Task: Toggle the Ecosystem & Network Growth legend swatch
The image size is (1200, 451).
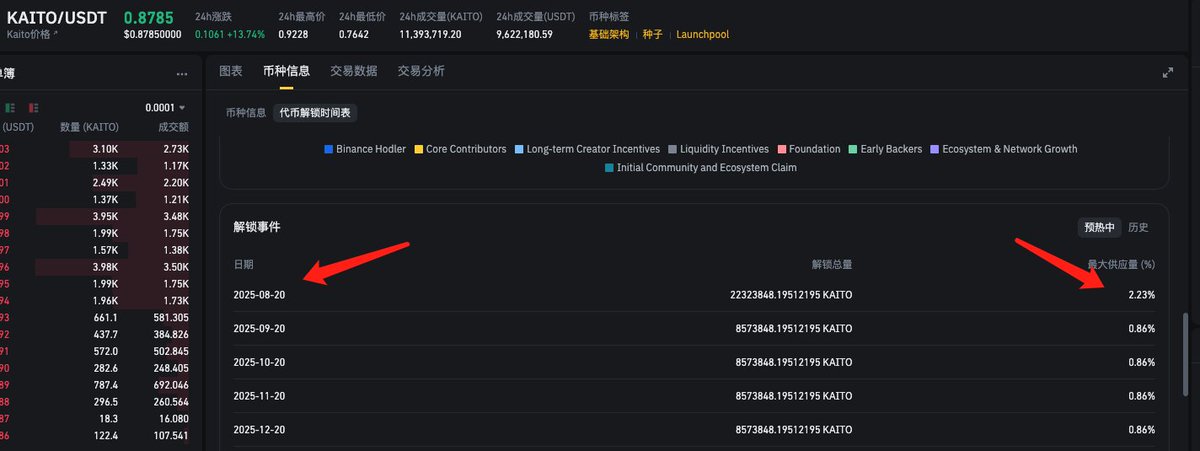Action: point(934,149)
